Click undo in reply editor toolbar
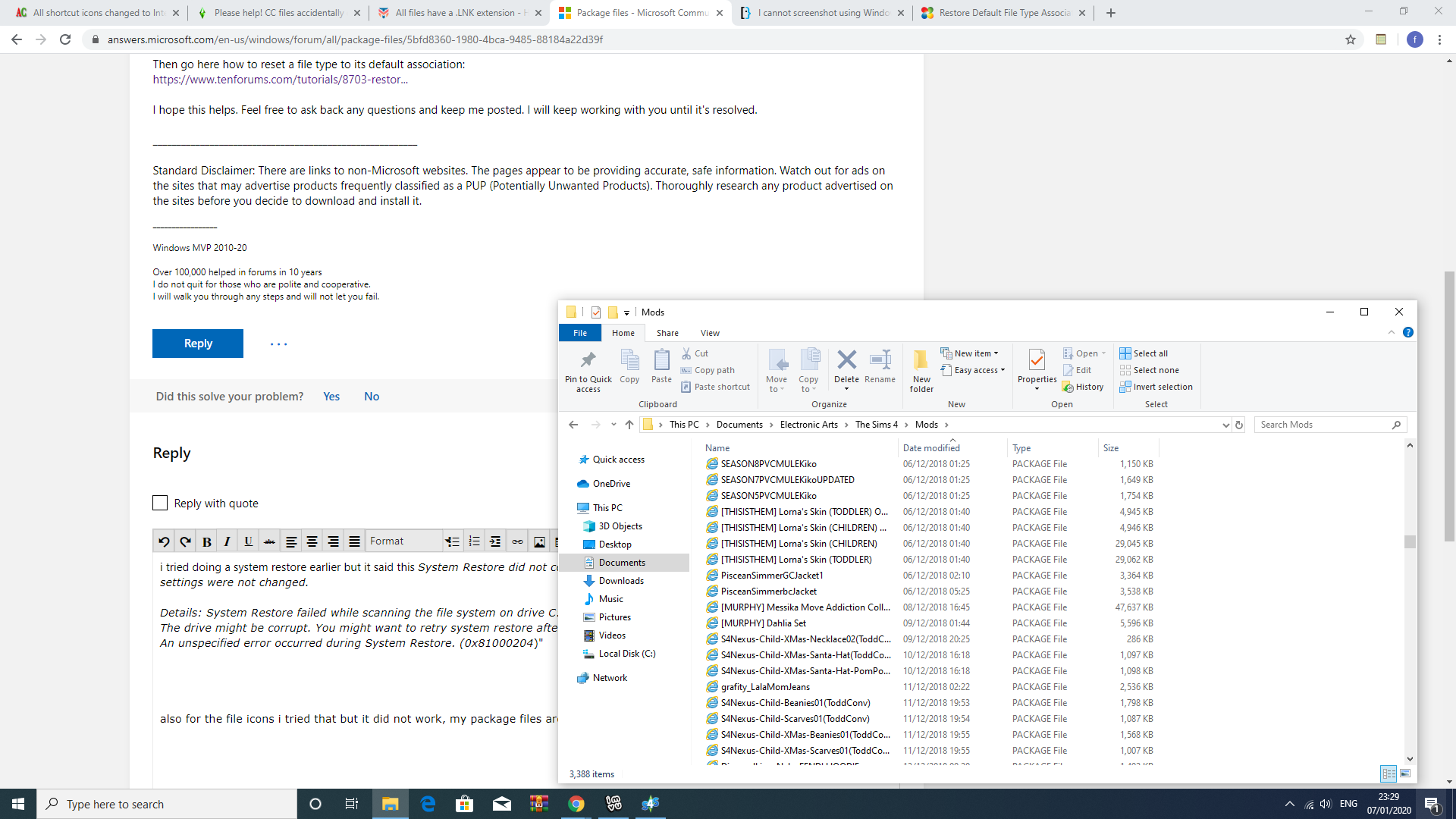 [x=164, y=541]
